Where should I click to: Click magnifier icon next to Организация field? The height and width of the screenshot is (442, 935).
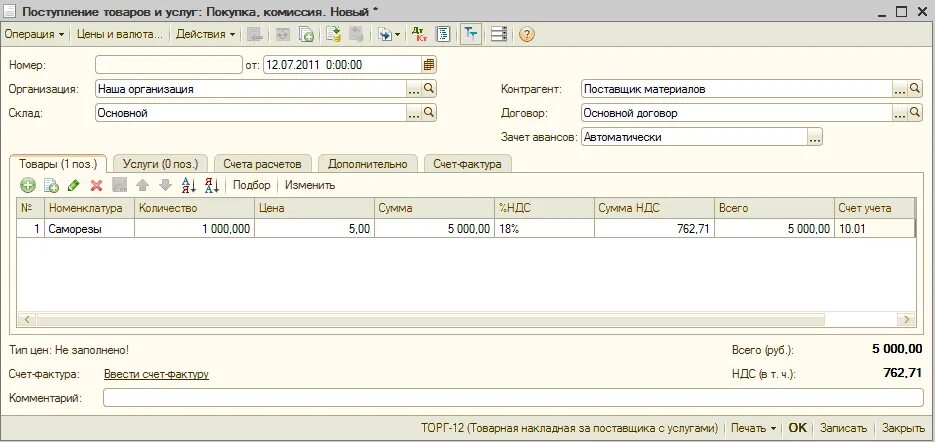click(429, 89)
